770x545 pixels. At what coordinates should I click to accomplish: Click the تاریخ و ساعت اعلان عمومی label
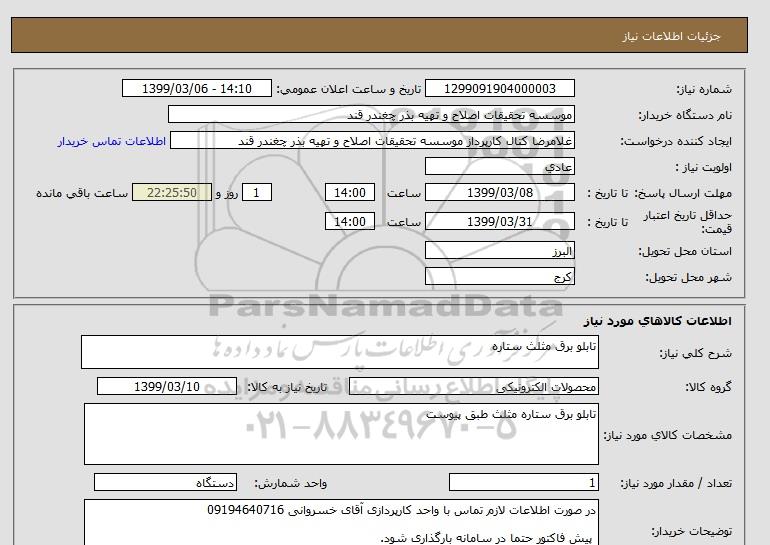(x=349, y=89)
